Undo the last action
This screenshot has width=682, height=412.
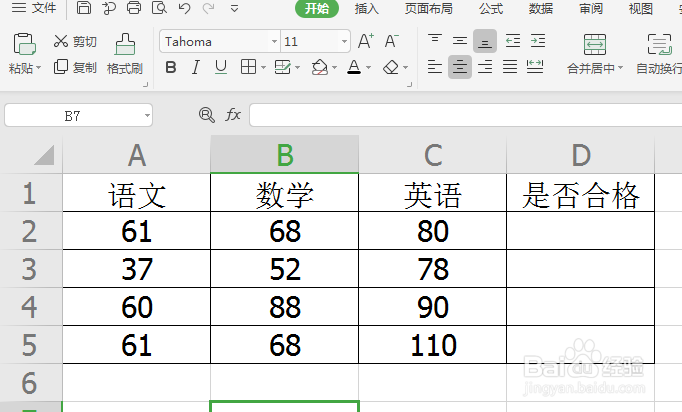[184, 8]
